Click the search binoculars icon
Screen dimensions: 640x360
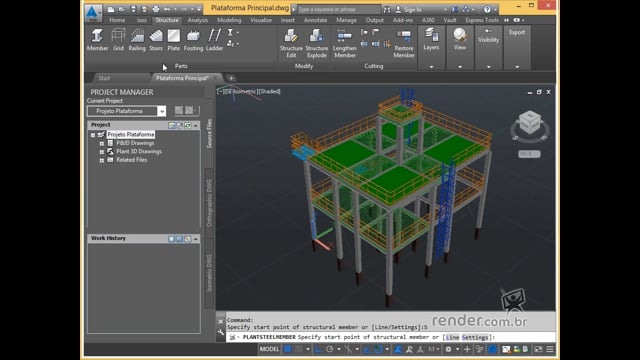(387, 9)
